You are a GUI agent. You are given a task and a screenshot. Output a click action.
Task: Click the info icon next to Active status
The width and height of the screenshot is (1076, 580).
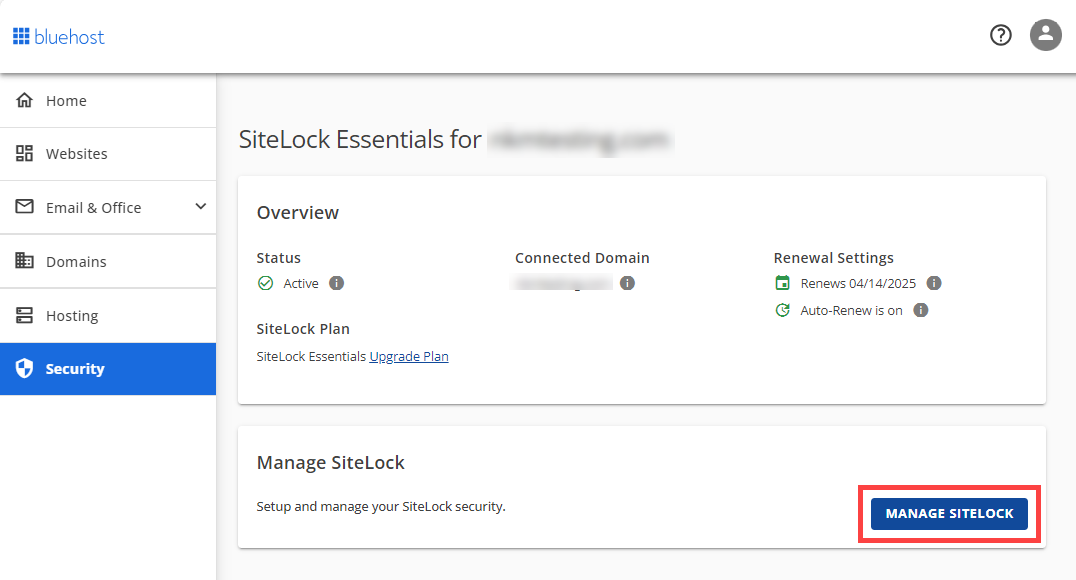coord(336,283)
